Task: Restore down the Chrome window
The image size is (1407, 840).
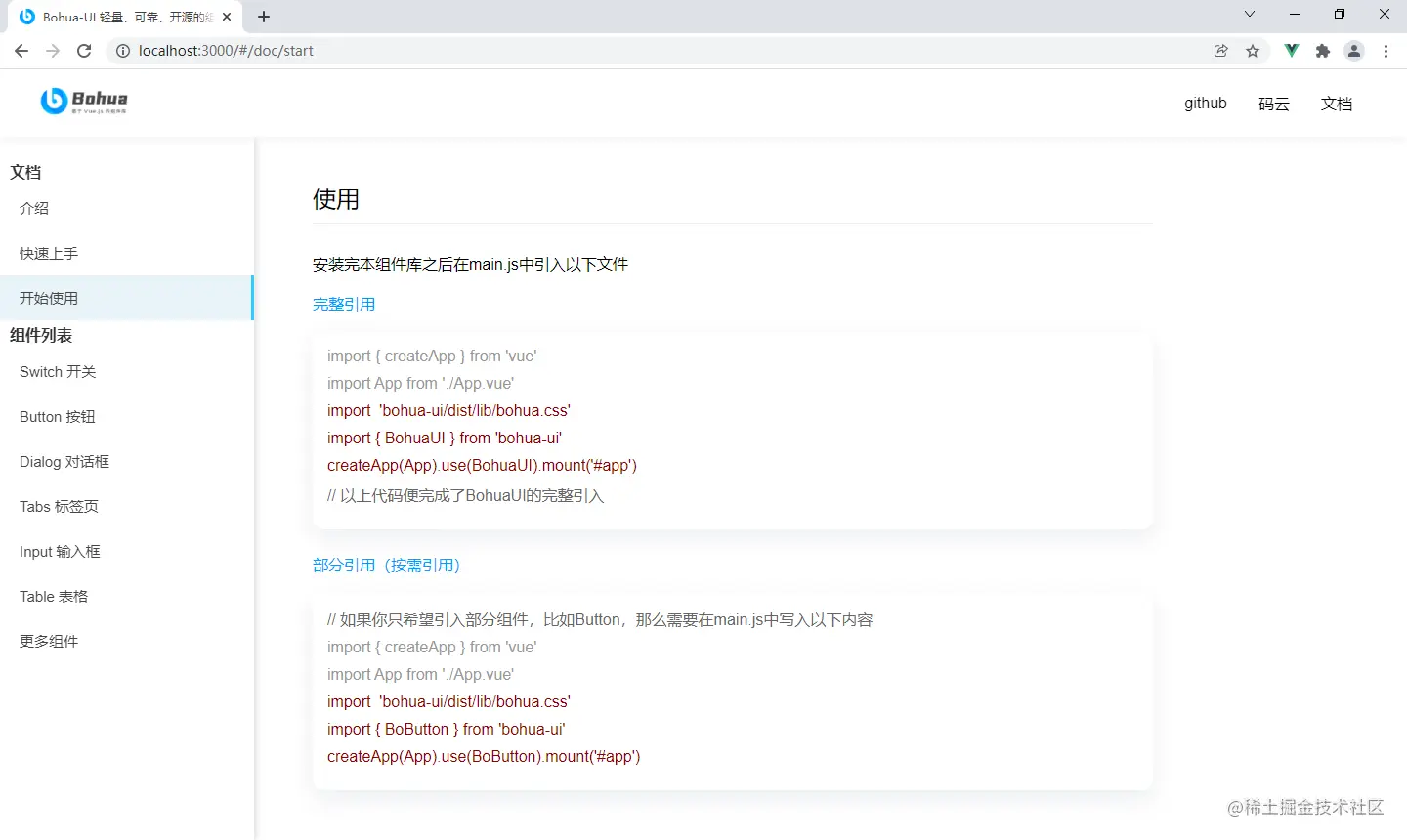Action: click(1340, 15)
